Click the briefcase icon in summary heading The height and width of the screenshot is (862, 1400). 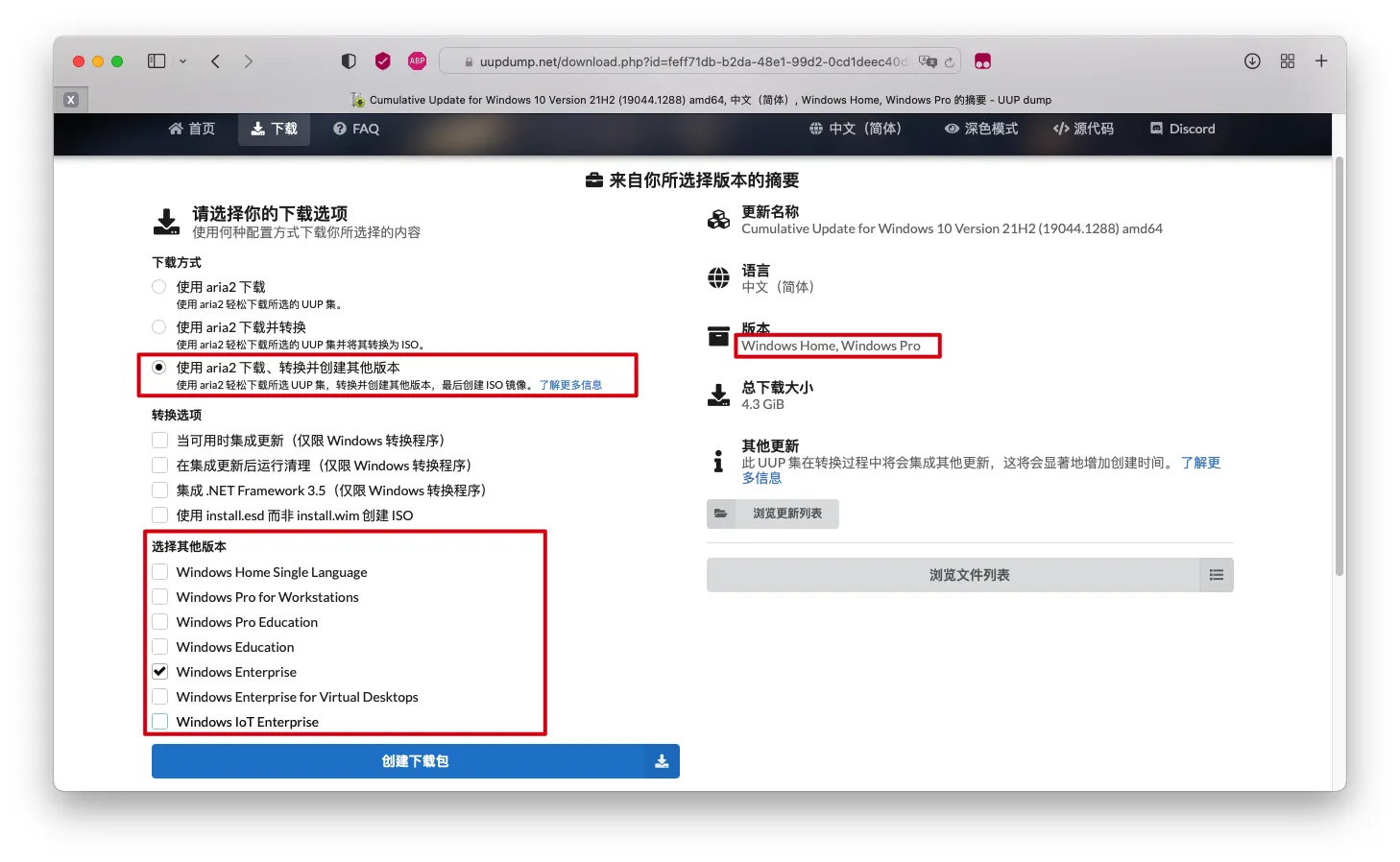594,180
